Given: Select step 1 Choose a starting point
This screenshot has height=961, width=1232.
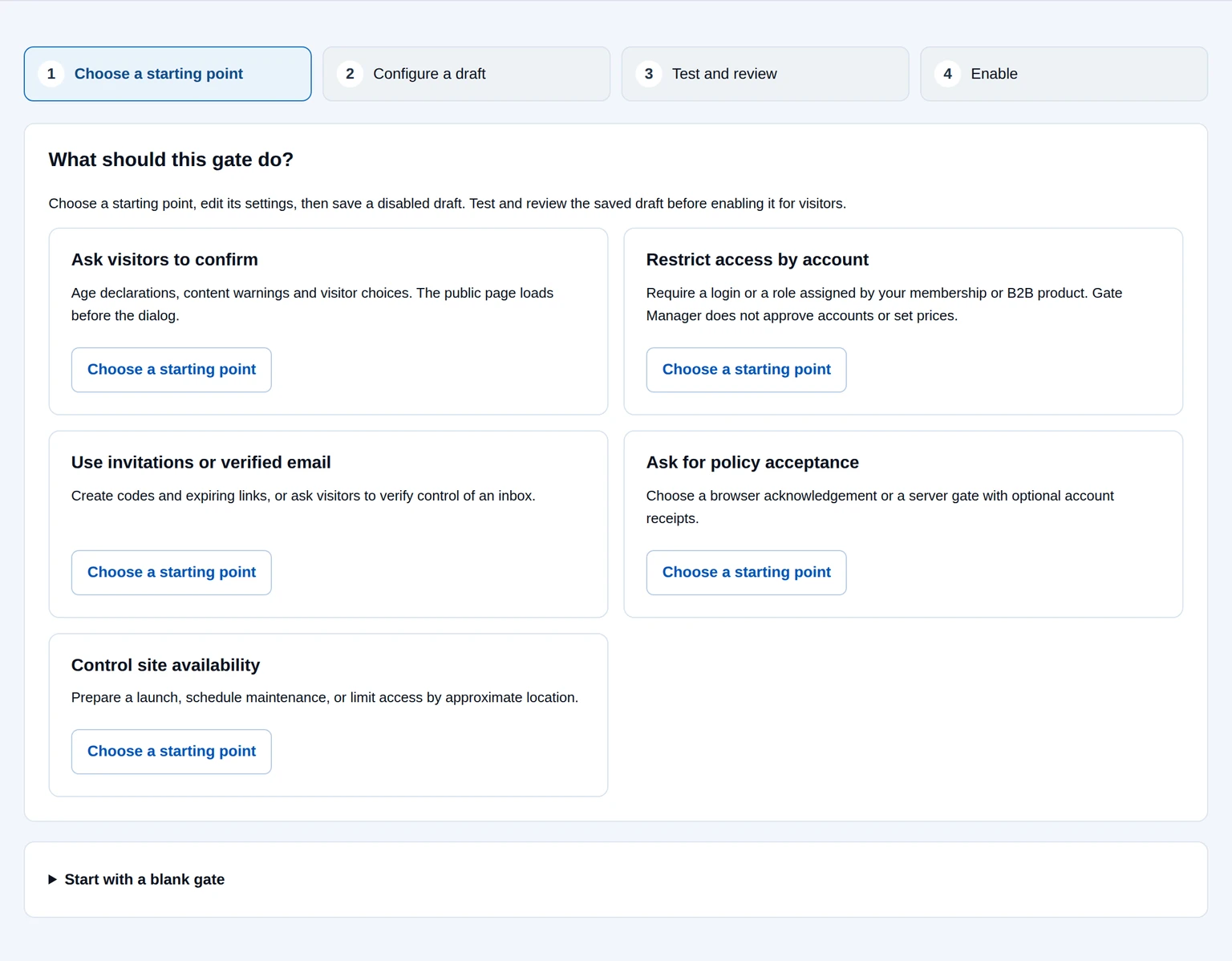Looking at the screenshot, I should pyautogui.click(x=168, y=74).
